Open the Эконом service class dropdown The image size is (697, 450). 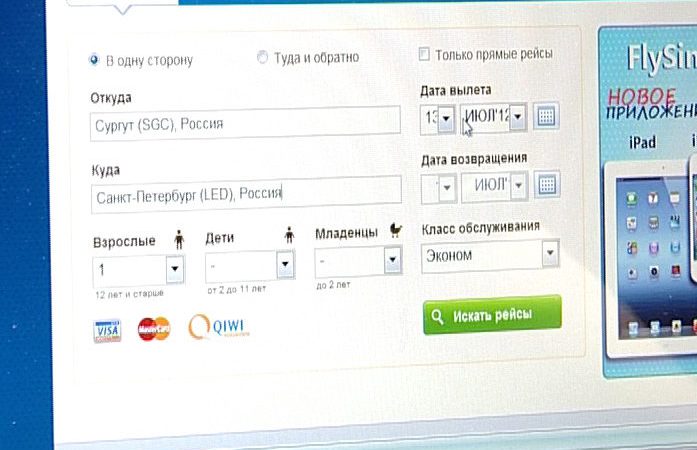490,255
